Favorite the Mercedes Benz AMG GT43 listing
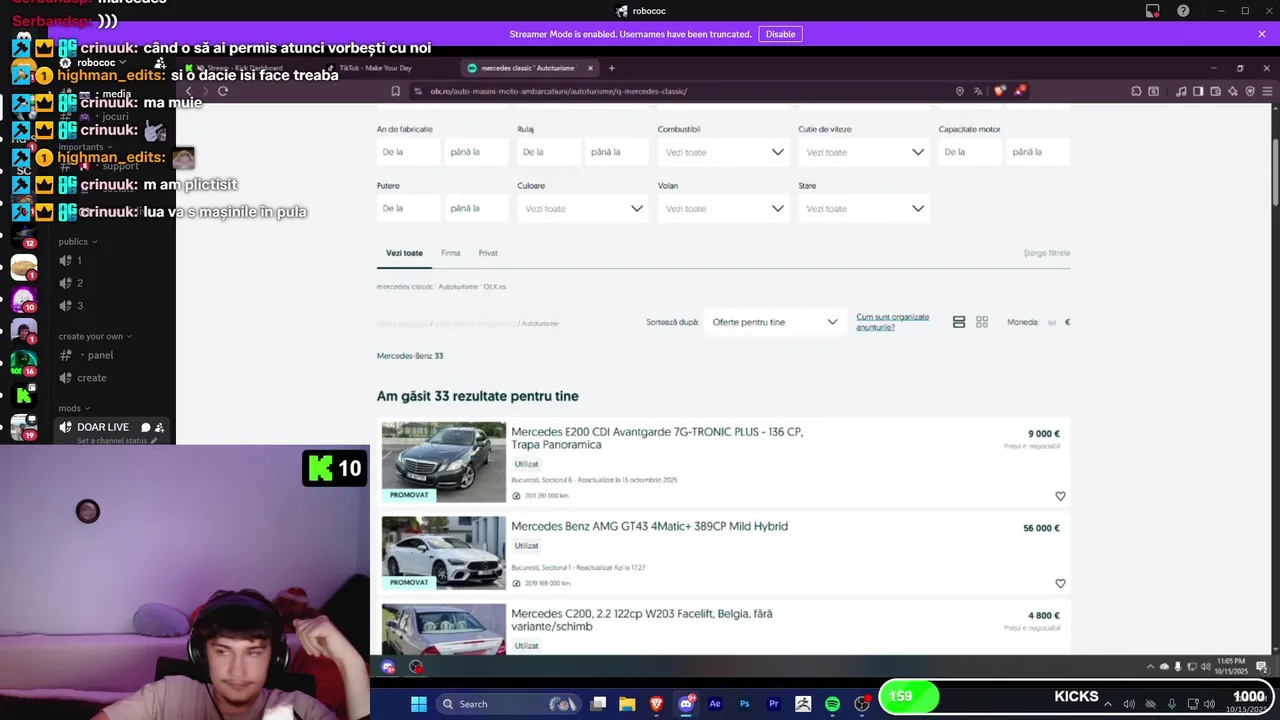The image size is (1280, 720). click(x=1060, y=583)
